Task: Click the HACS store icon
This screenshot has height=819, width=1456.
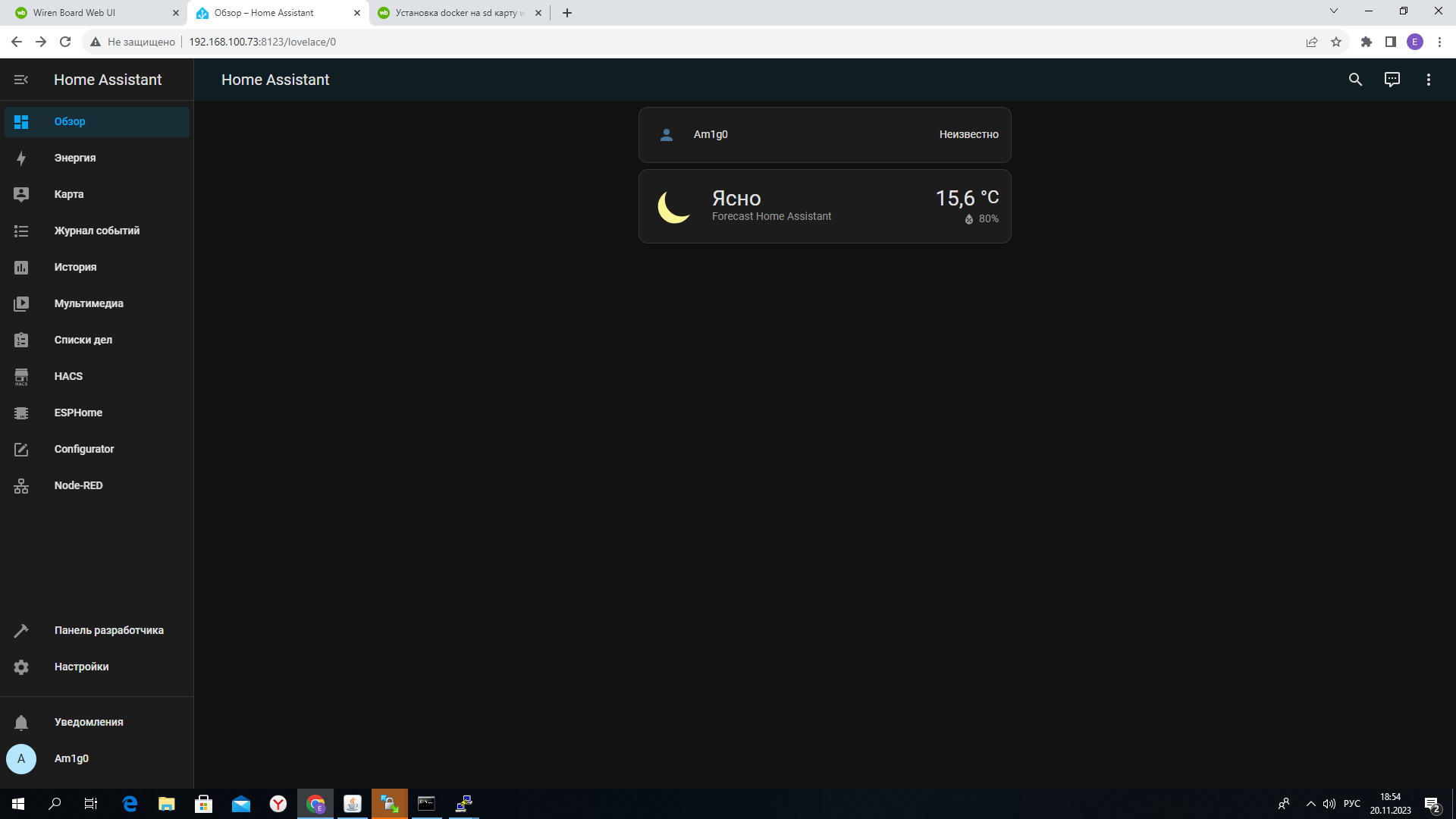Action: pyautogui.click(x=21, y=376)
